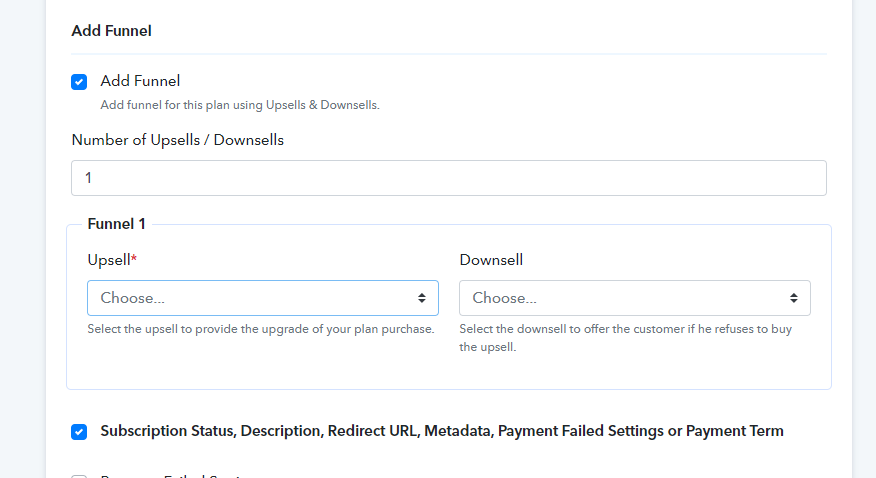Click the downsell refusal help text

point(626,338)
